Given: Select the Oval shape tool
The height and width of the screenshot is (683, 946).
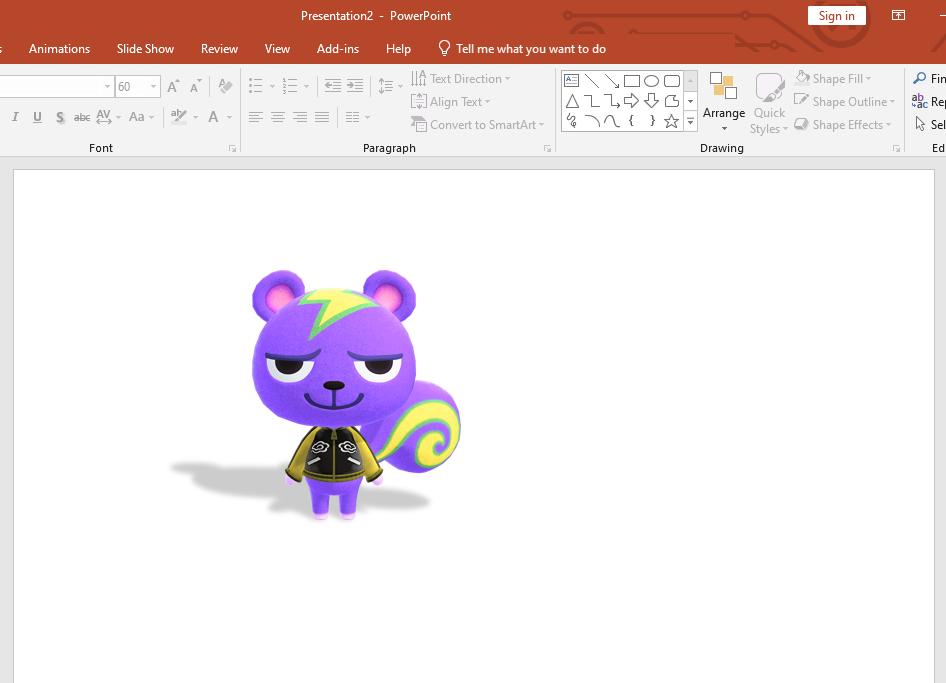Looking at the screenshot, I should coord(651,80).
